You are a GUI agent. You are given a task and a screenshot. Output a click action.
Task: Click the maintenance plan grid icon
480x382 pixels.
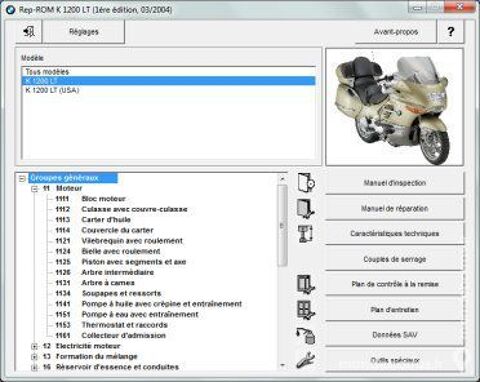click(x=306, y=310)
